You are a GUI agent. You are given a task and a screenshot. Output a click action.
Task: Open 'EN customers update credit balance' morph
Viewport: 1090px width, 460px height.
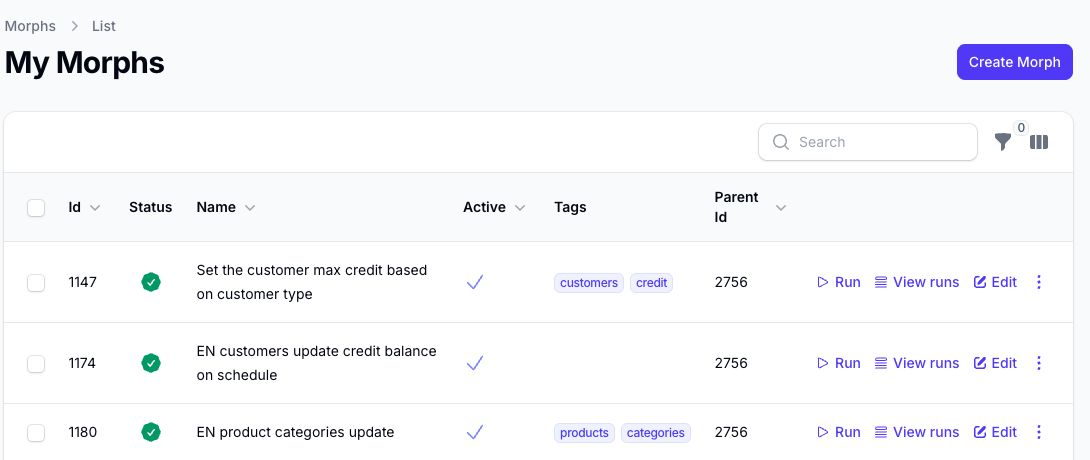pyautogui.click(x=316, y=363)
